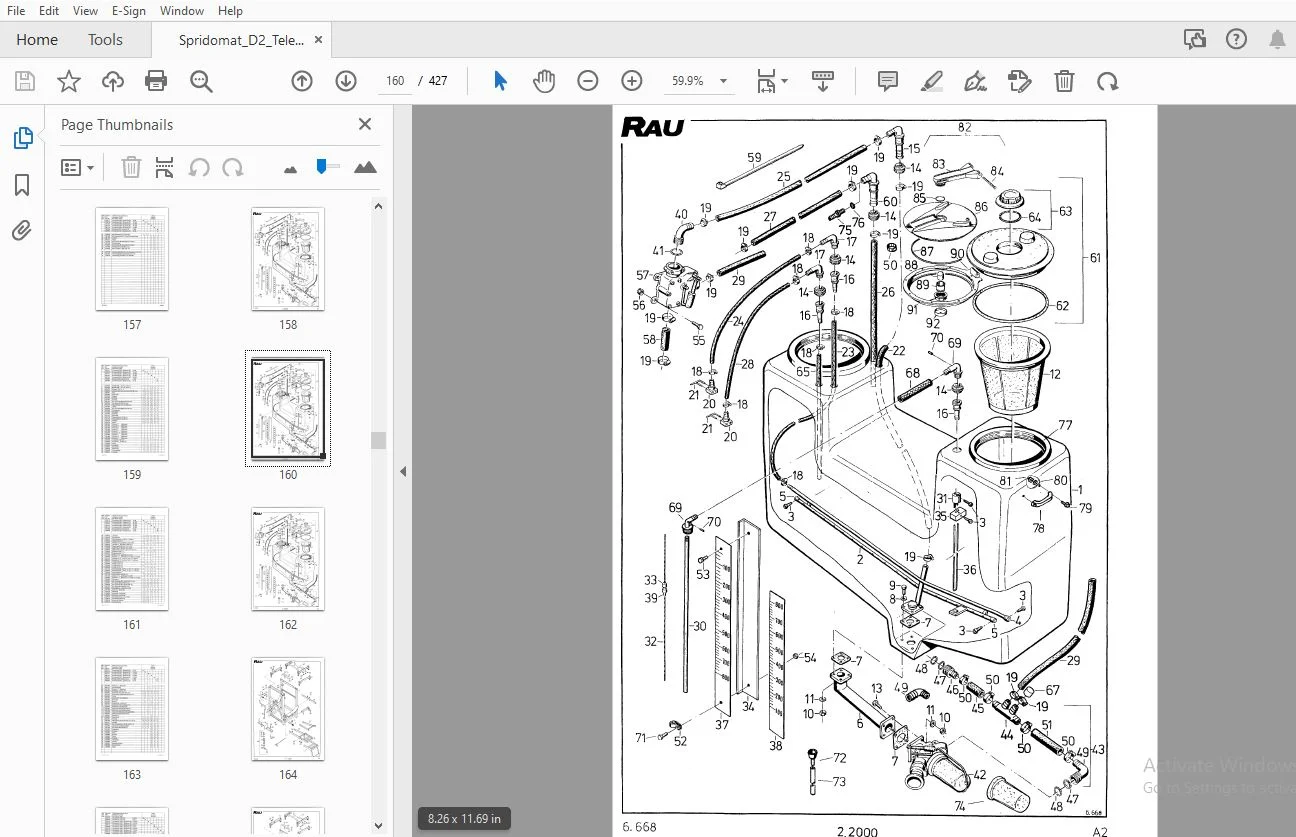The width and height of the screenshot is (1296, 837).
Task: Select page 161 thumbnail
Action: [132, 559]
